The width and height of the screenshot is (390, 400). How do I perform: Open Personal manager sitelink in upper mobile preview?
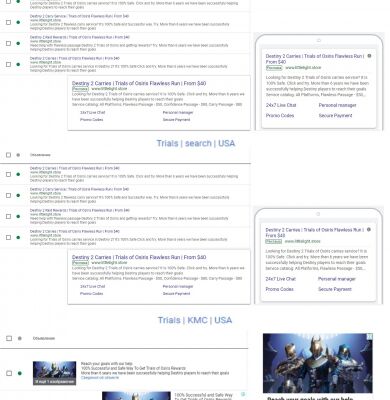pos(337,105)
